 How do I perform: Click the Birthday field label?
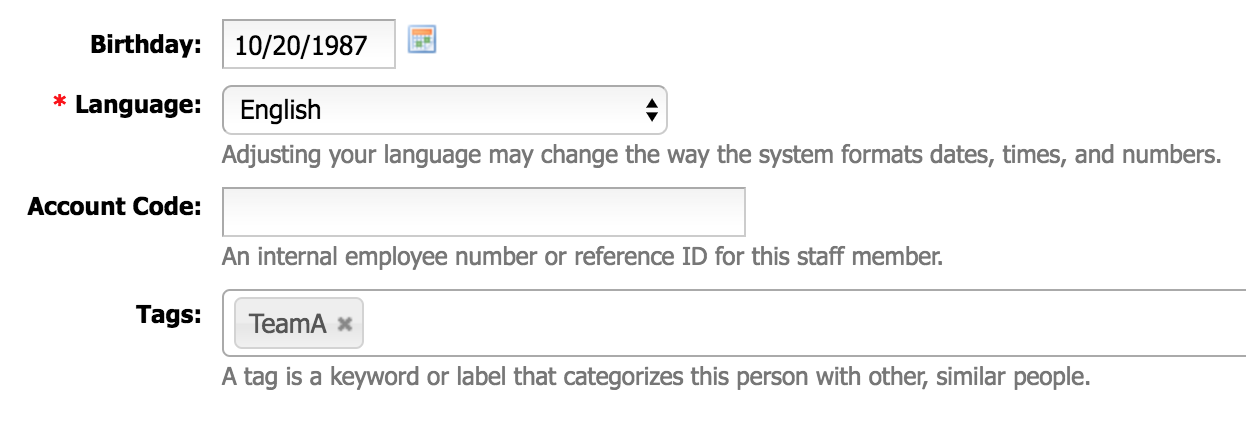click(x=146, y=45)
